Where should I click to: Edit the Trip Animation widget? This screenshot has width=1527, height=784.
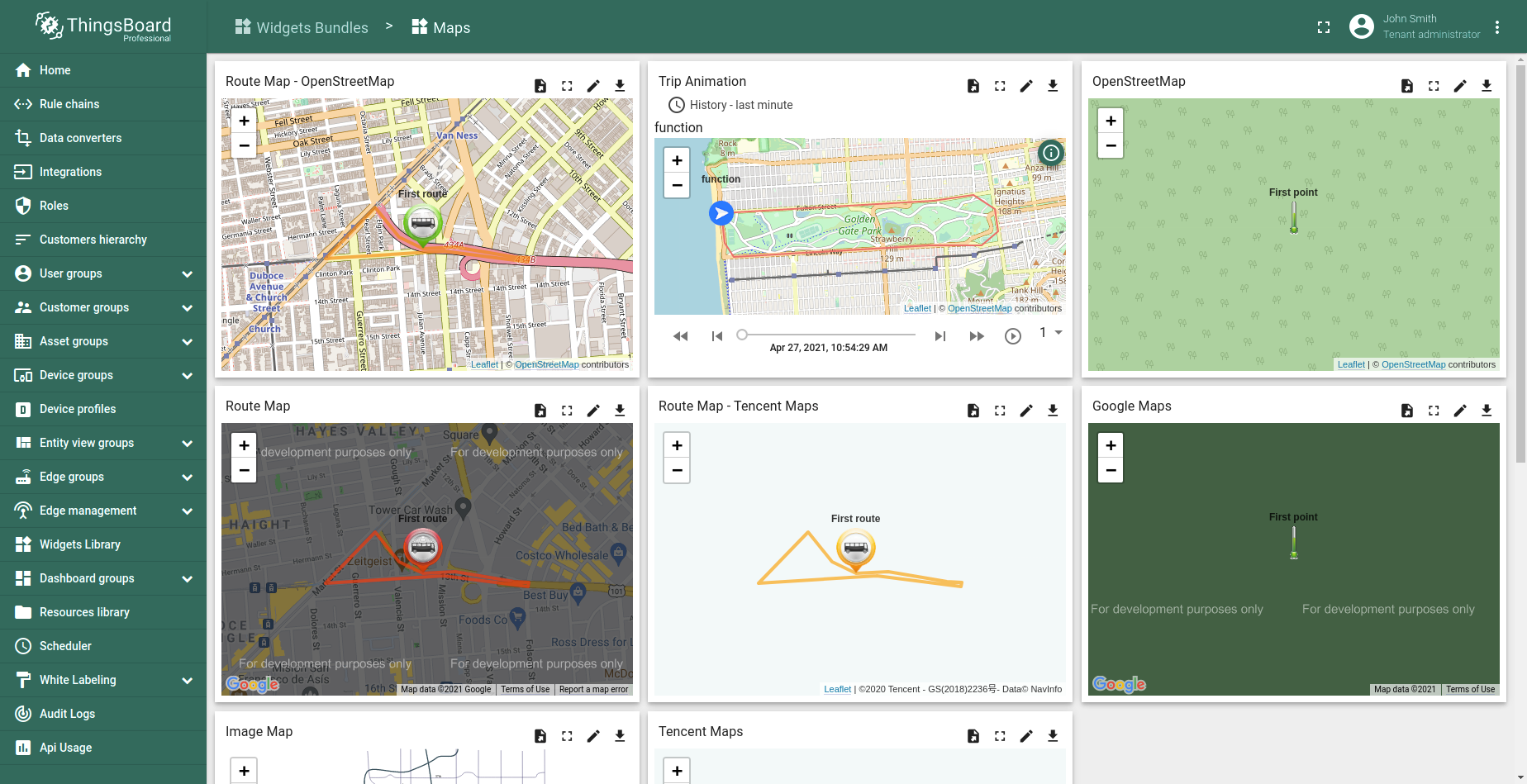[1026, 86]
